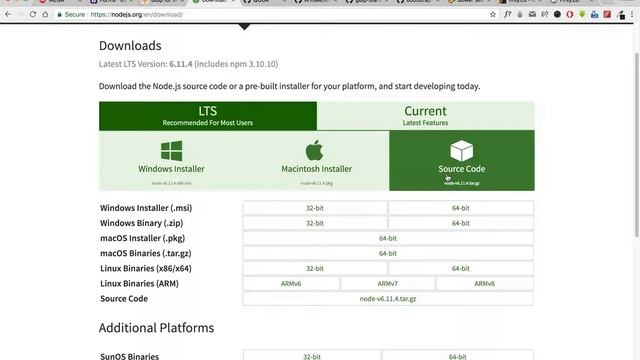Click the black circle extension icon
The width and height of the screenshot is (640, 360).
557,14
